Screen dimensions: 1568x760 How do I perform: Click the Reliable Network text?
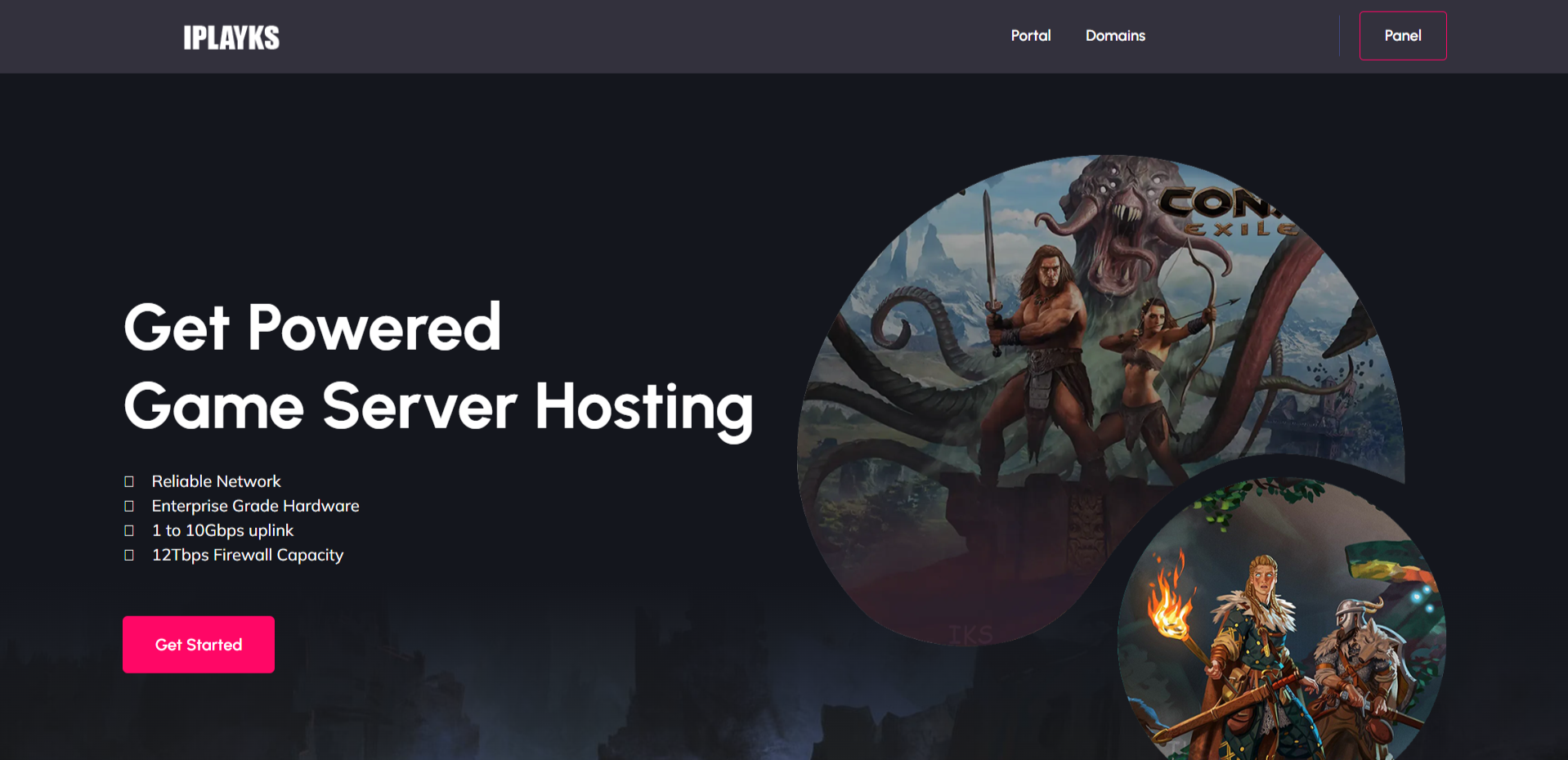216,481
